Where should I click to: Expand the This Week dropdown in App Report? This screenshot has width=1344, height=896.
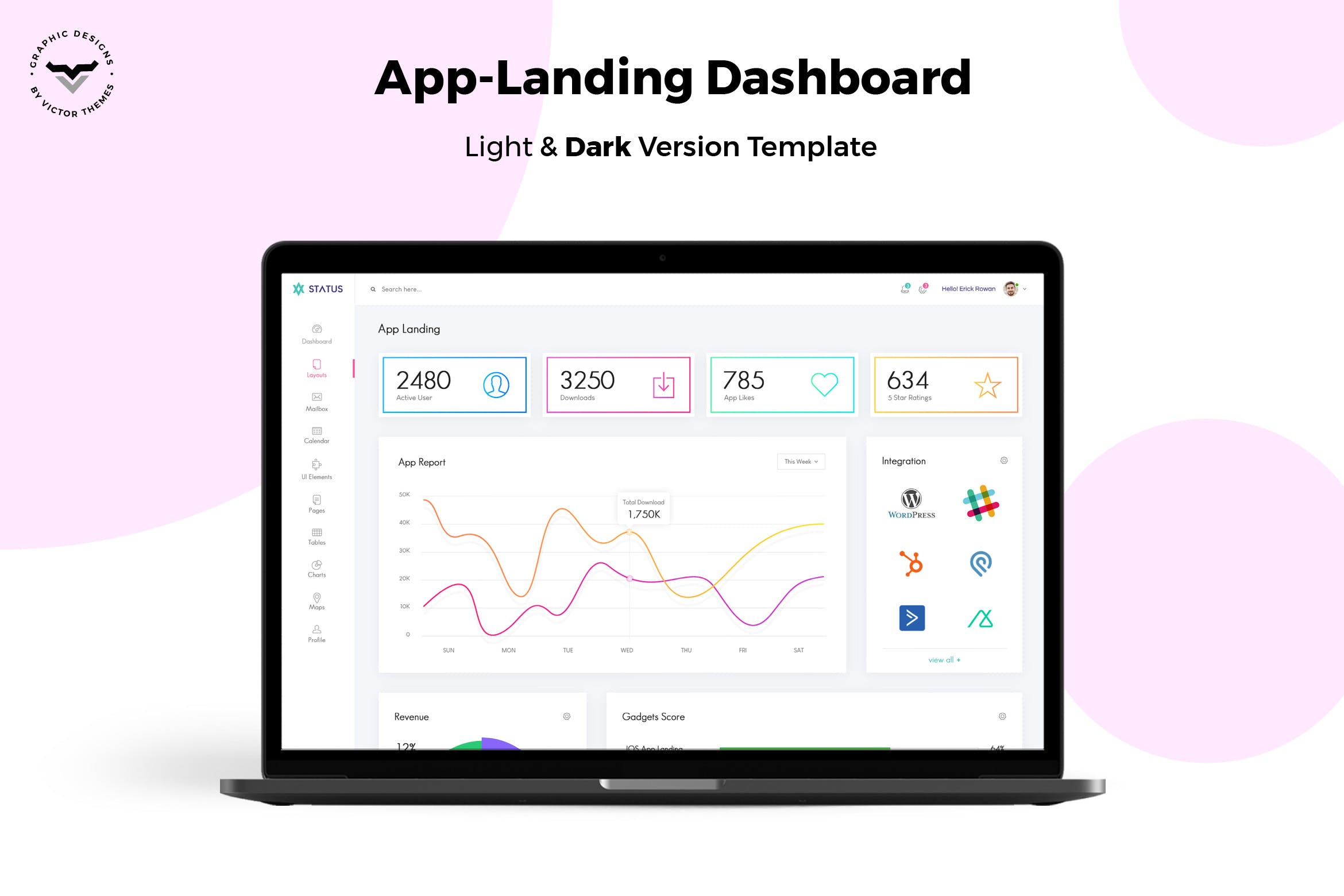tap(801, 461)
